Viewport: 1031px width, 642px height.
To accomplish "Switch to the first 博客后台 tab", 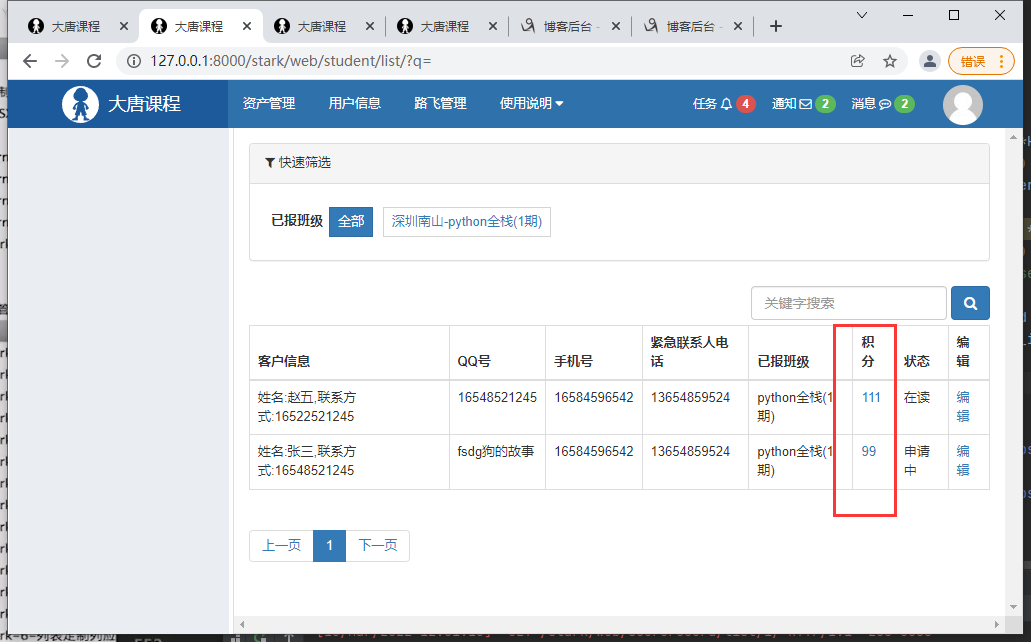I will click(568, 26).
